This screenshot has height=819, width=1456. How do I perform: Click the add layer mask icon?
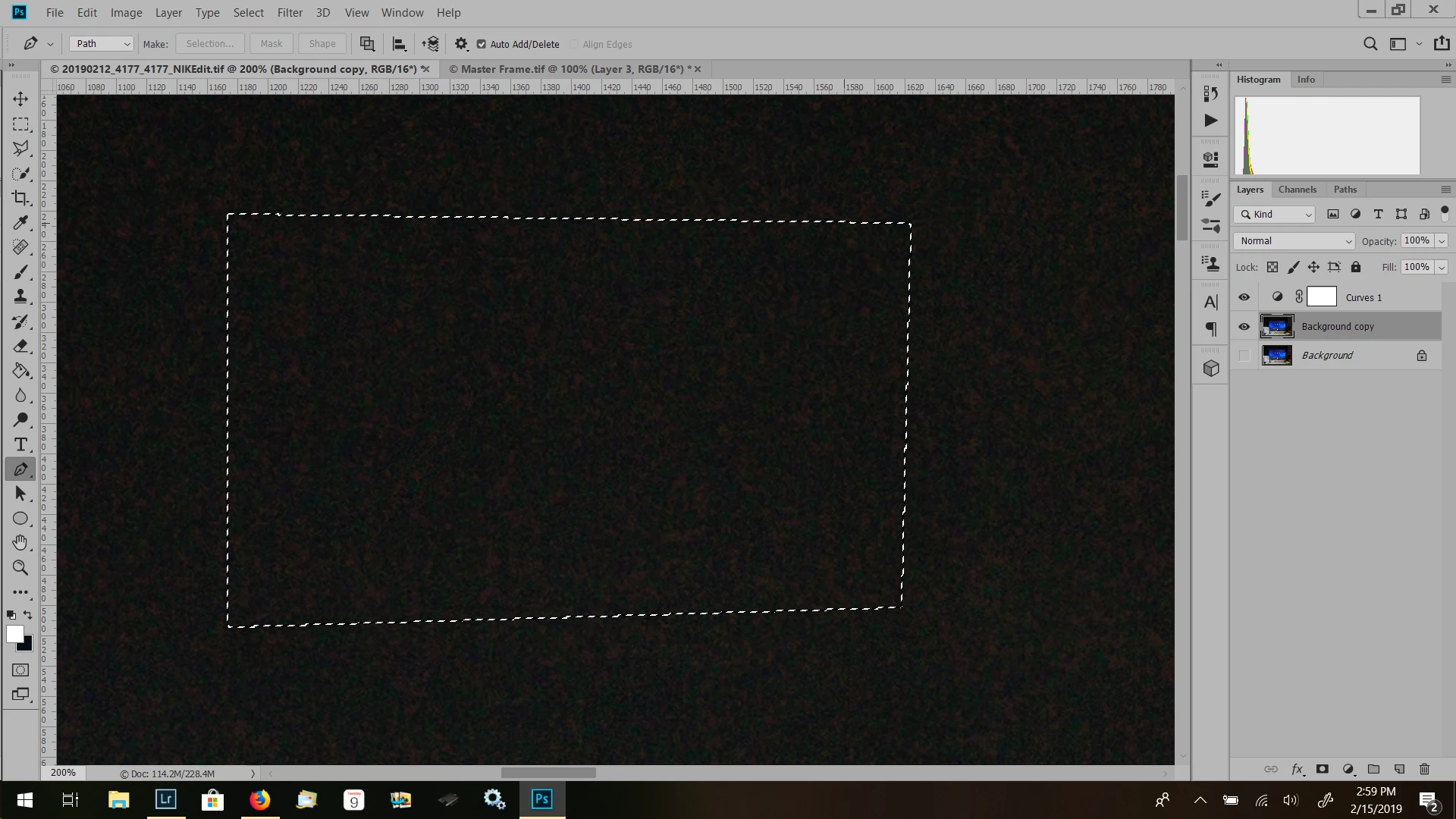point(1323,769)
